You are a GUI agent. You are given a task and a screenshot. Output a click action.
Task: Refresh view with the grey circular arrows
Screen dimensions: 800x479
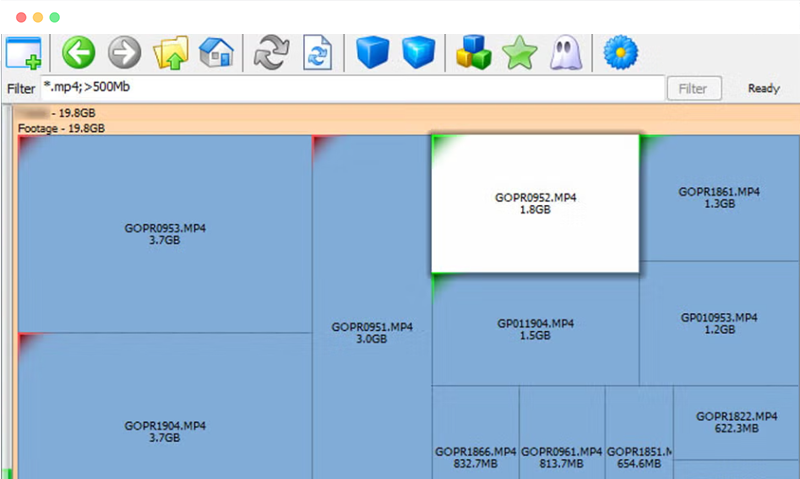(271, 52)
